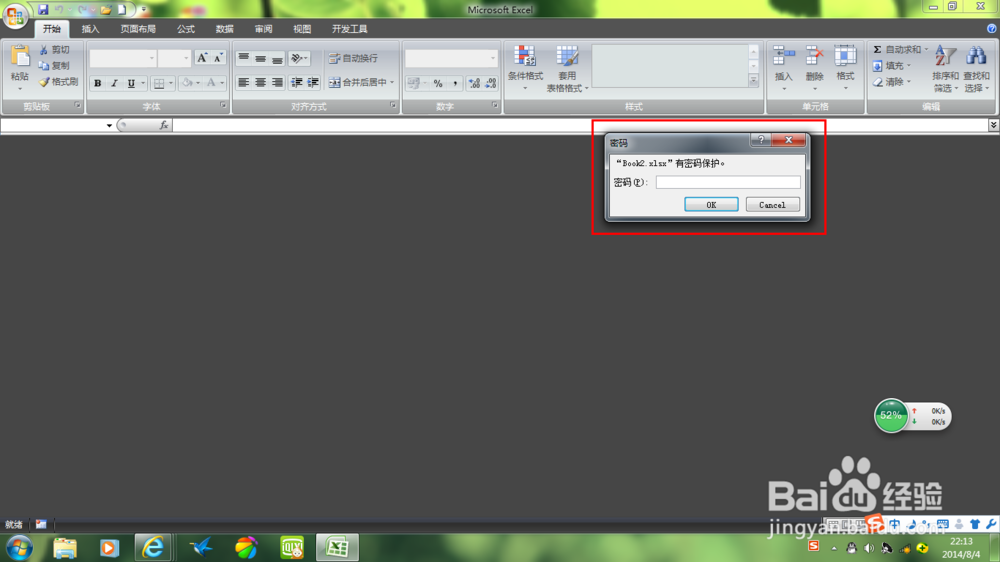This screenshot has width=1000, height=562.
Task: Click the Open folder quick access icon
Action: [x=106, y=10]
